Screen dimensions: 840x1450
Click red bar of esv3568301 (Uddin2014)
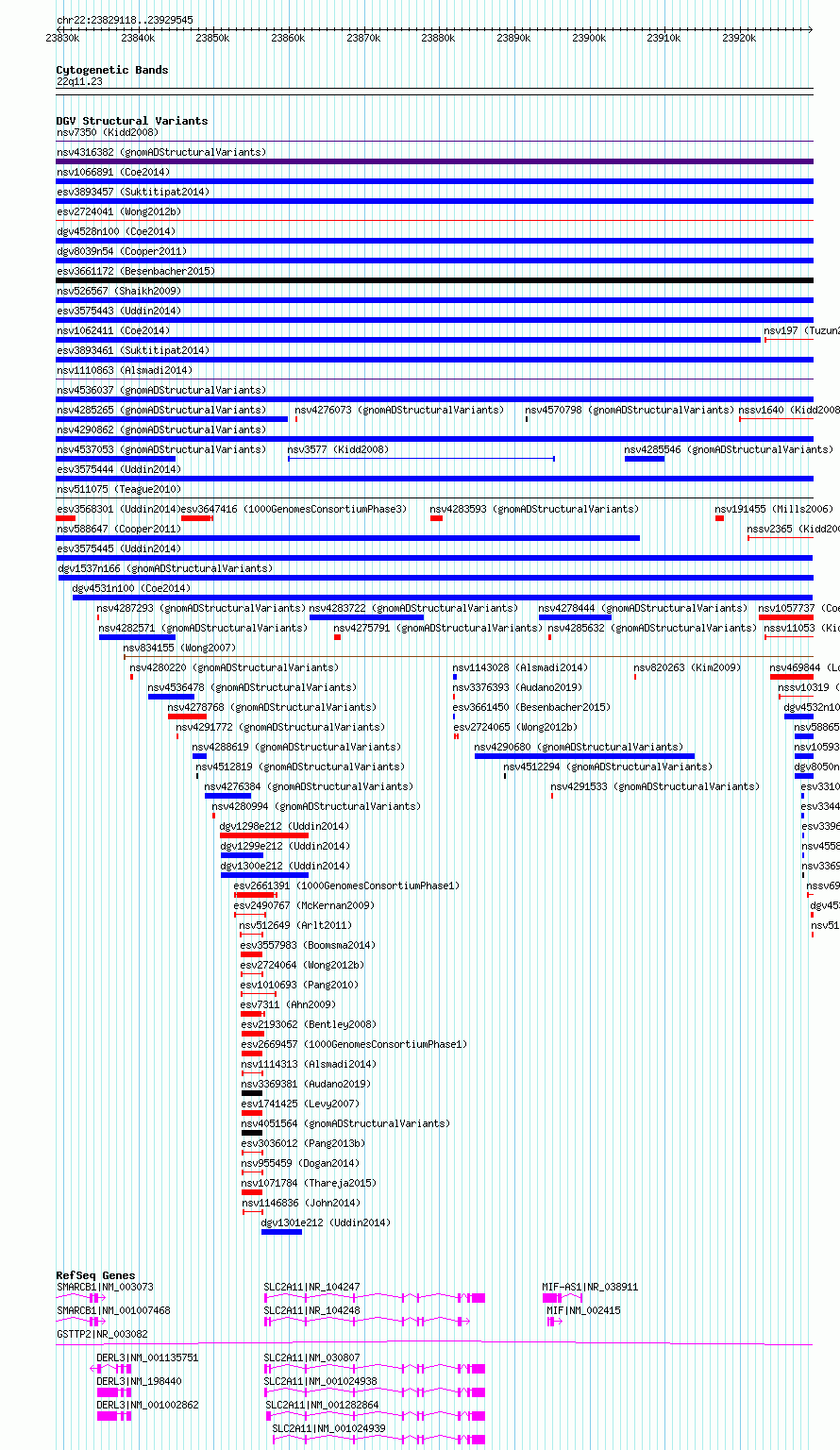pyautogui.click(x=65, y=518)
